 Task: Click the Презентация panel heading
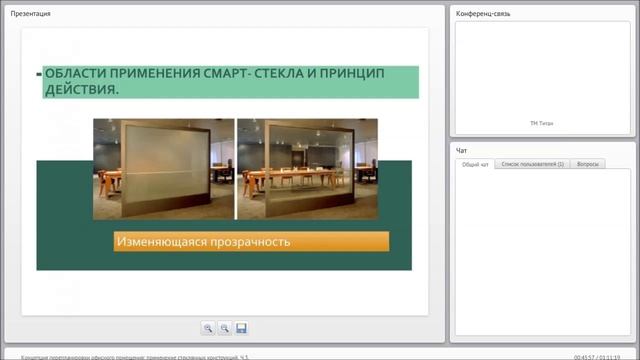[31, 13]
